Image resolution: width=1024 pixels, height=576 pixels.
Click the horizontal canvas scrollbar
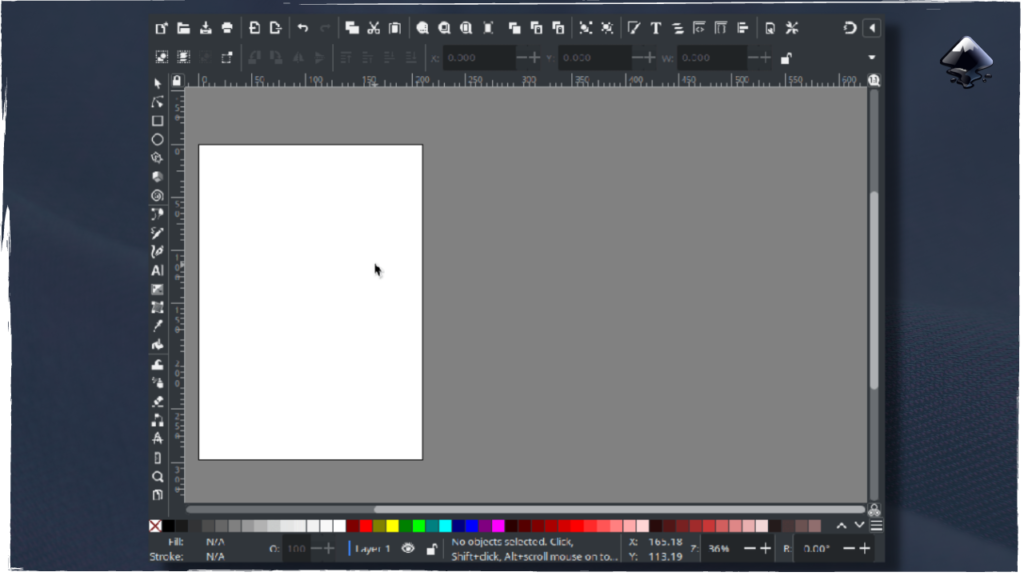(619, 510)
